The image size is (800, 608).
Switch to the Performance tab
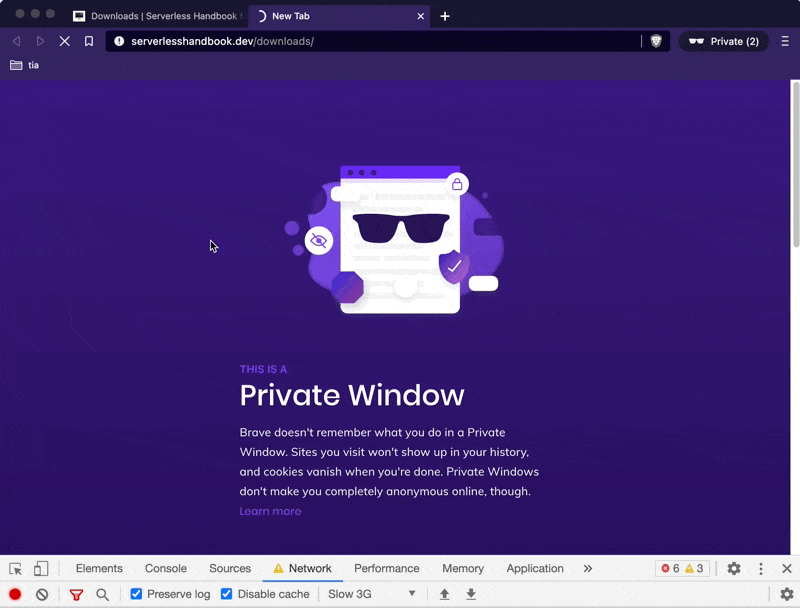[x=387, y=569]
